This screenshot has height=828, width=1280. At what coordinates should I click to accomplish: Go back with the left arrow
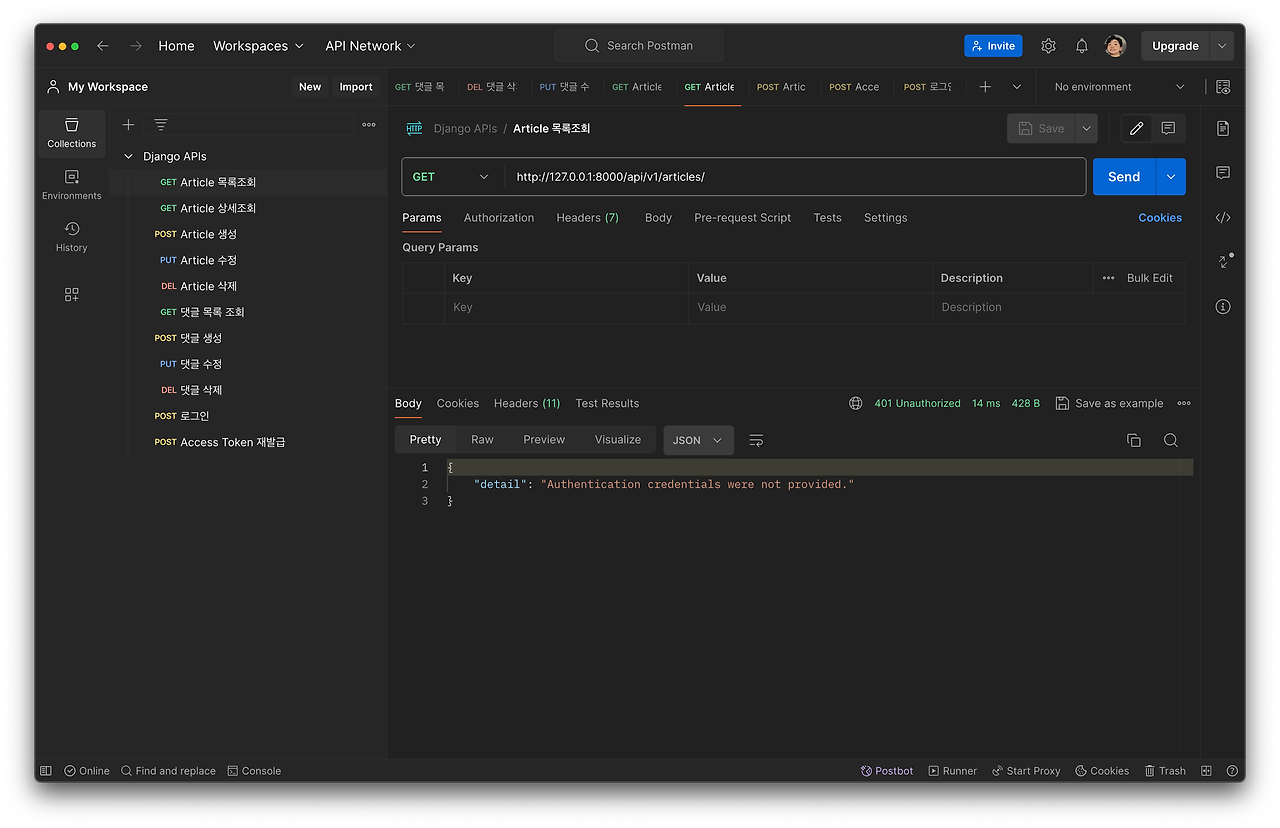pyautogui.click(x=102, y=46)
